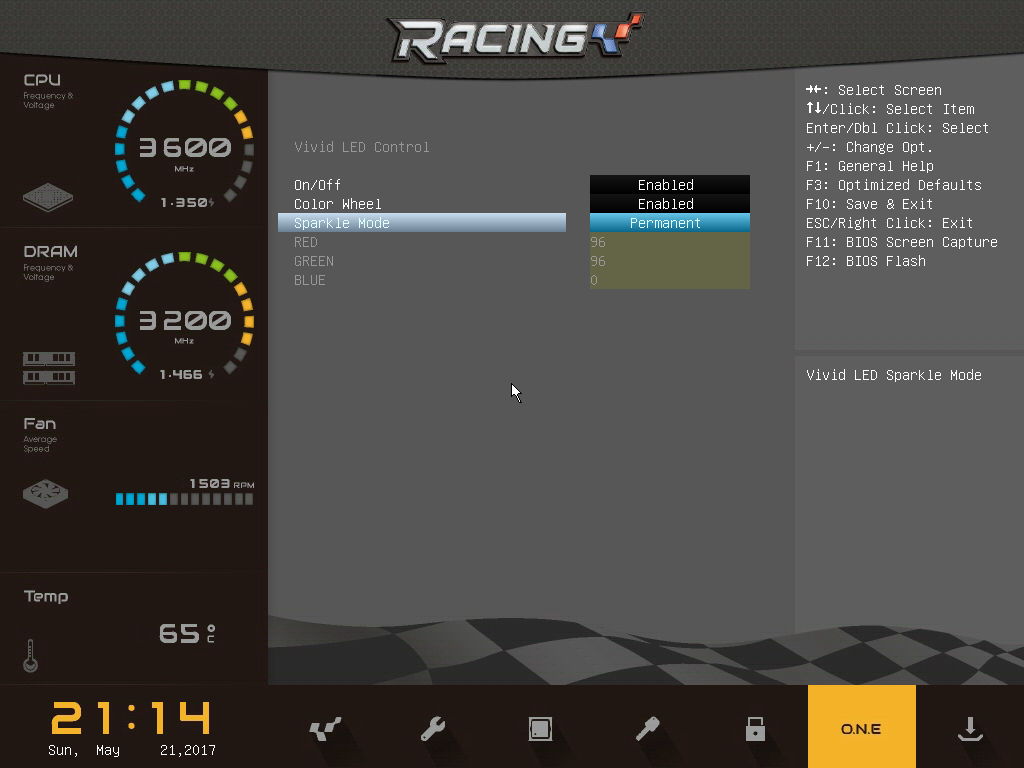Click the fan icon in Fan panel
This screenshot has width=1024, height=768.
click(x=45, y=493)
